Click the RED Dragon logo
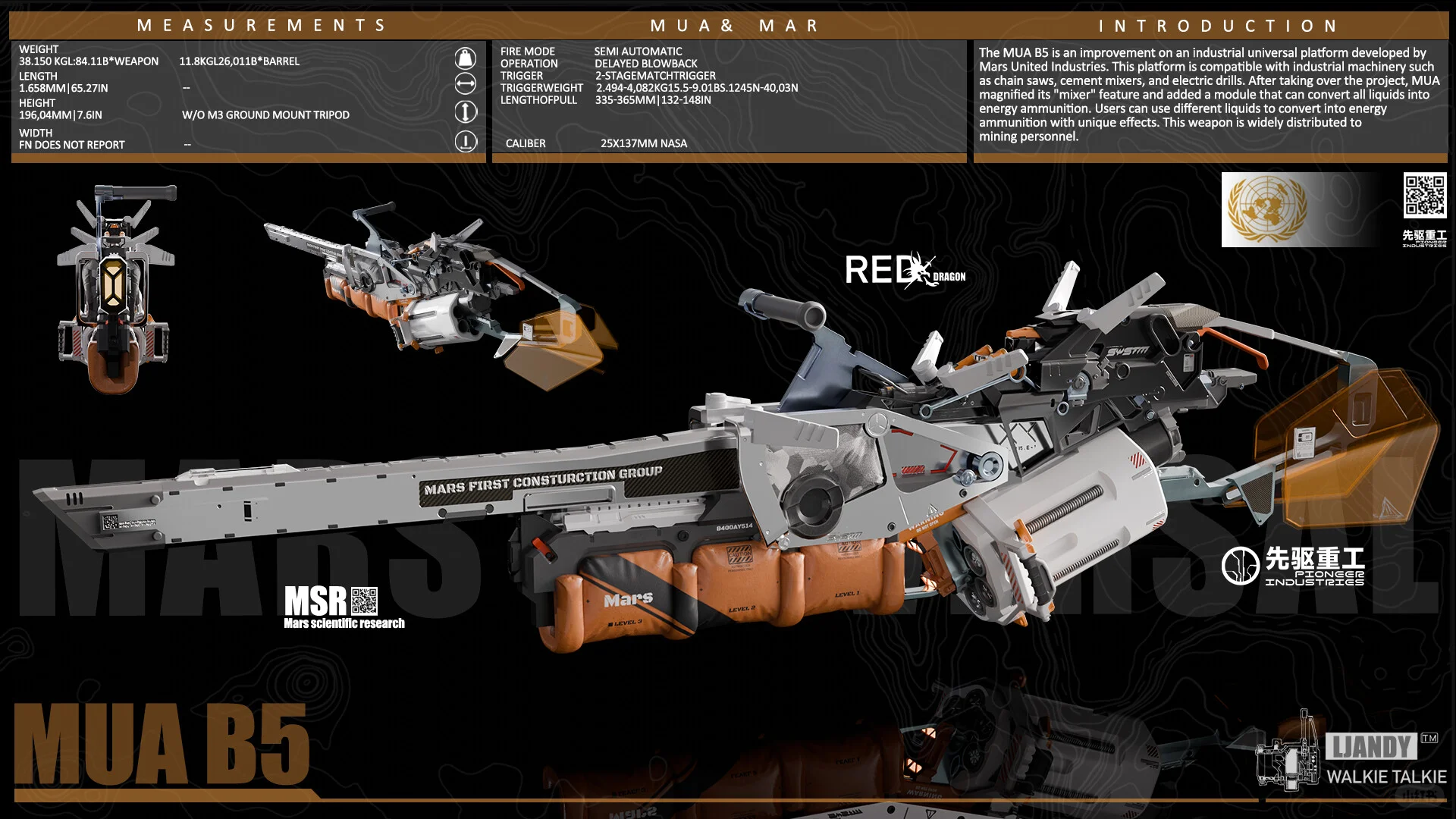This screenshot has width=1456, height=819. point(904,271)
